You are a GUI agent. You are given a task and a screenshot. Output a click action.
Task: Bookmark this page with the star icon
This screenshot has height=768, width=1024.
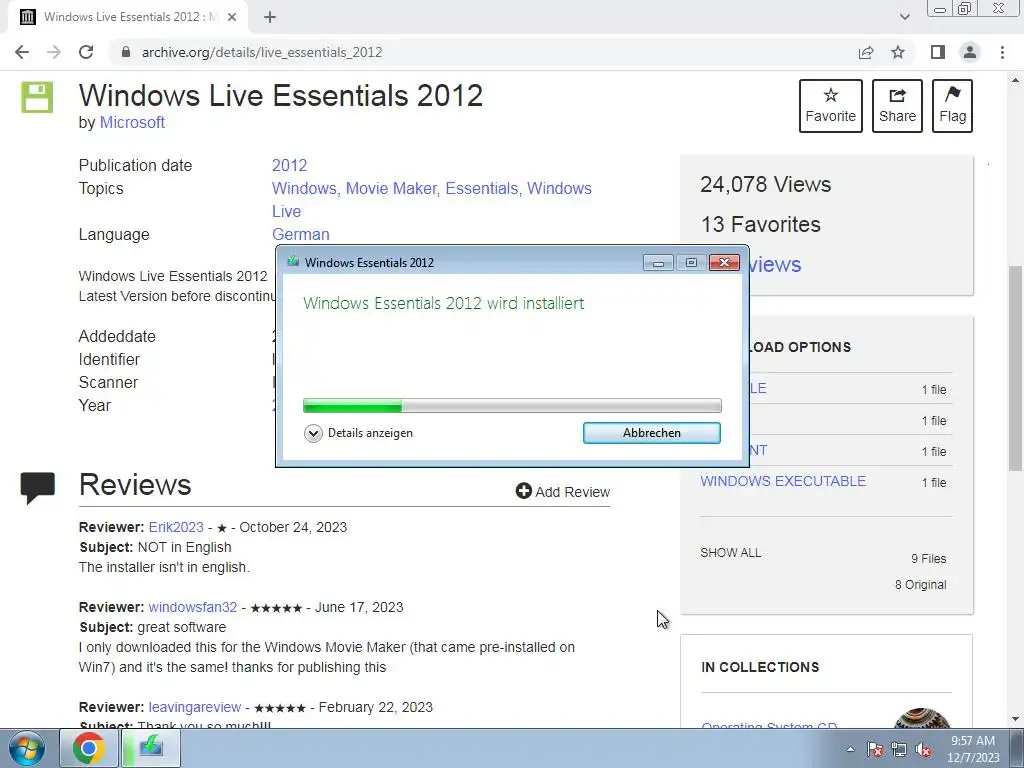[x=898, y=52]
